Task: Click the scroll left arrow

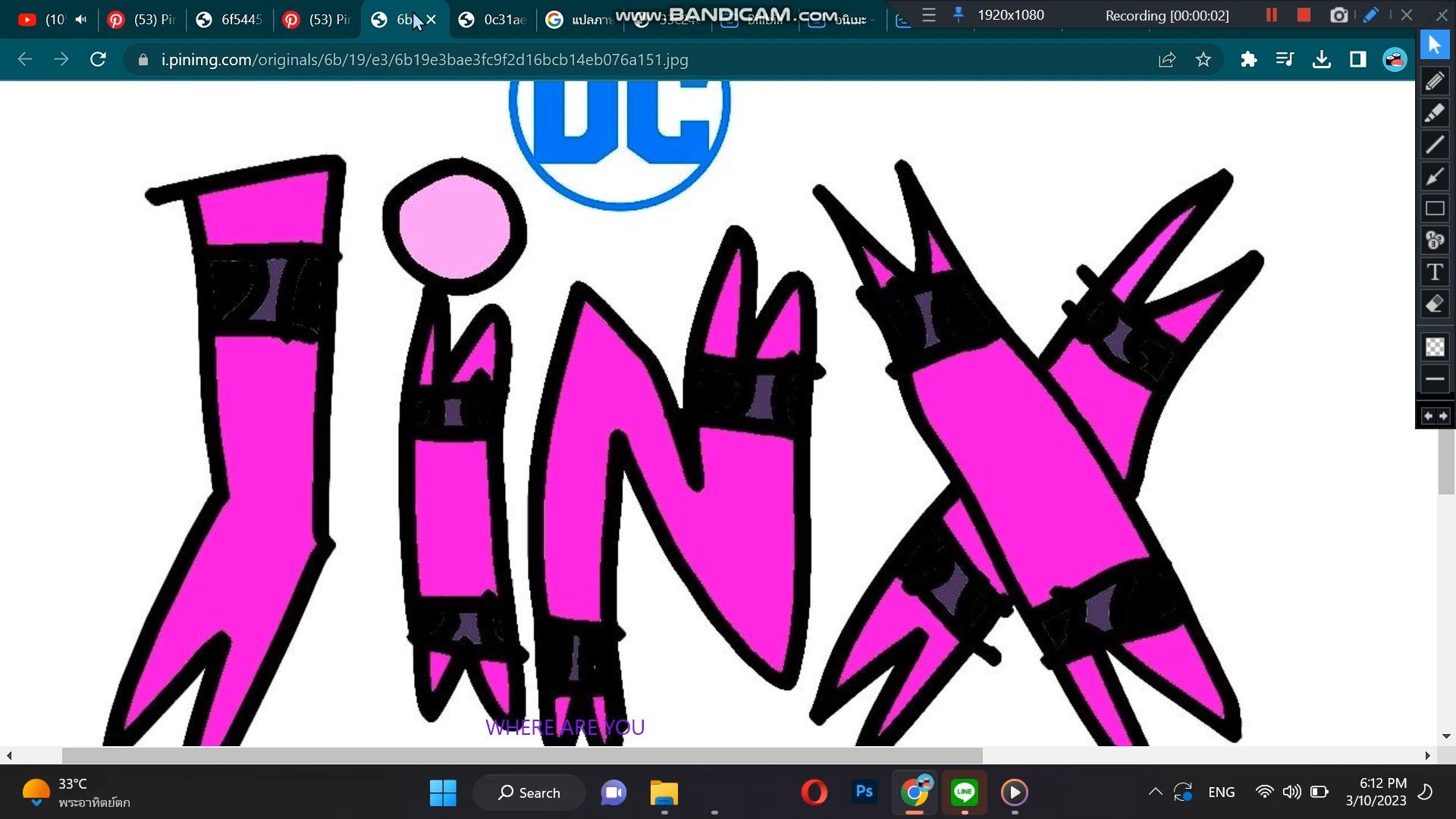Action: point(9,755)
